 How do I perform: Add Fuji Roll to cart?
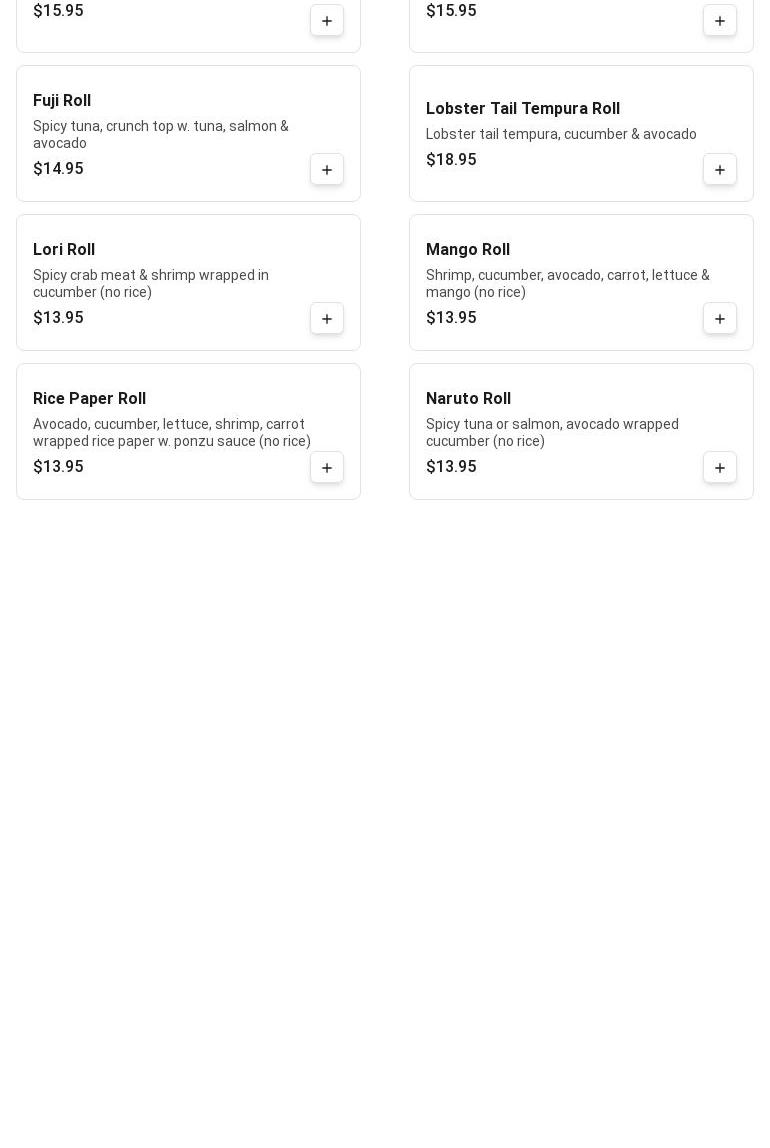pos(327,170)
